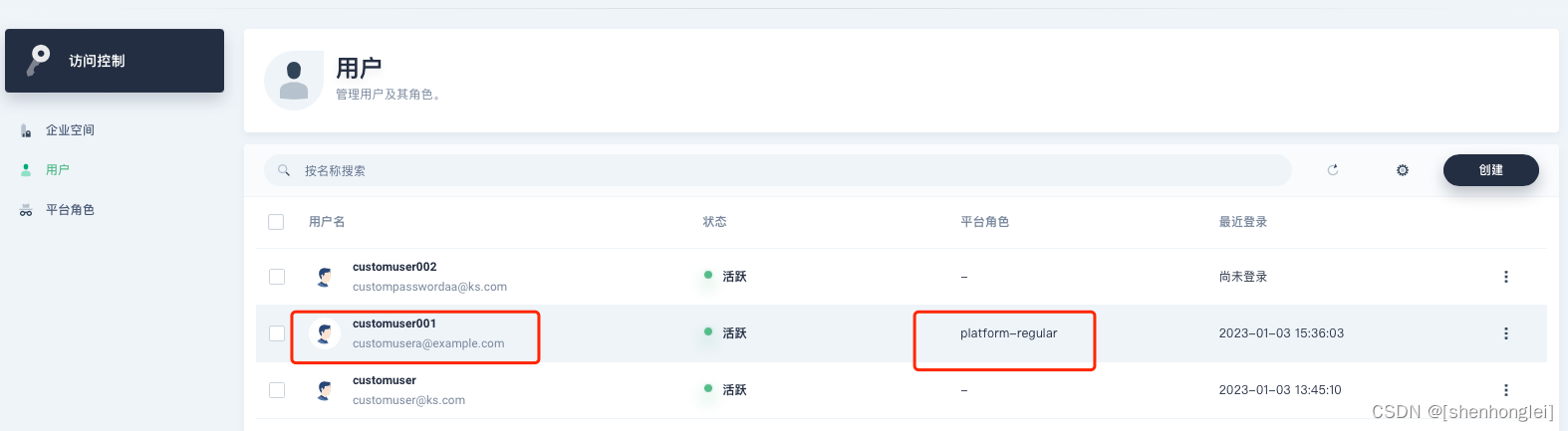Open the customuser001 username link
The height and width of the screenshot is (431, 1568).
coord(394,323)
